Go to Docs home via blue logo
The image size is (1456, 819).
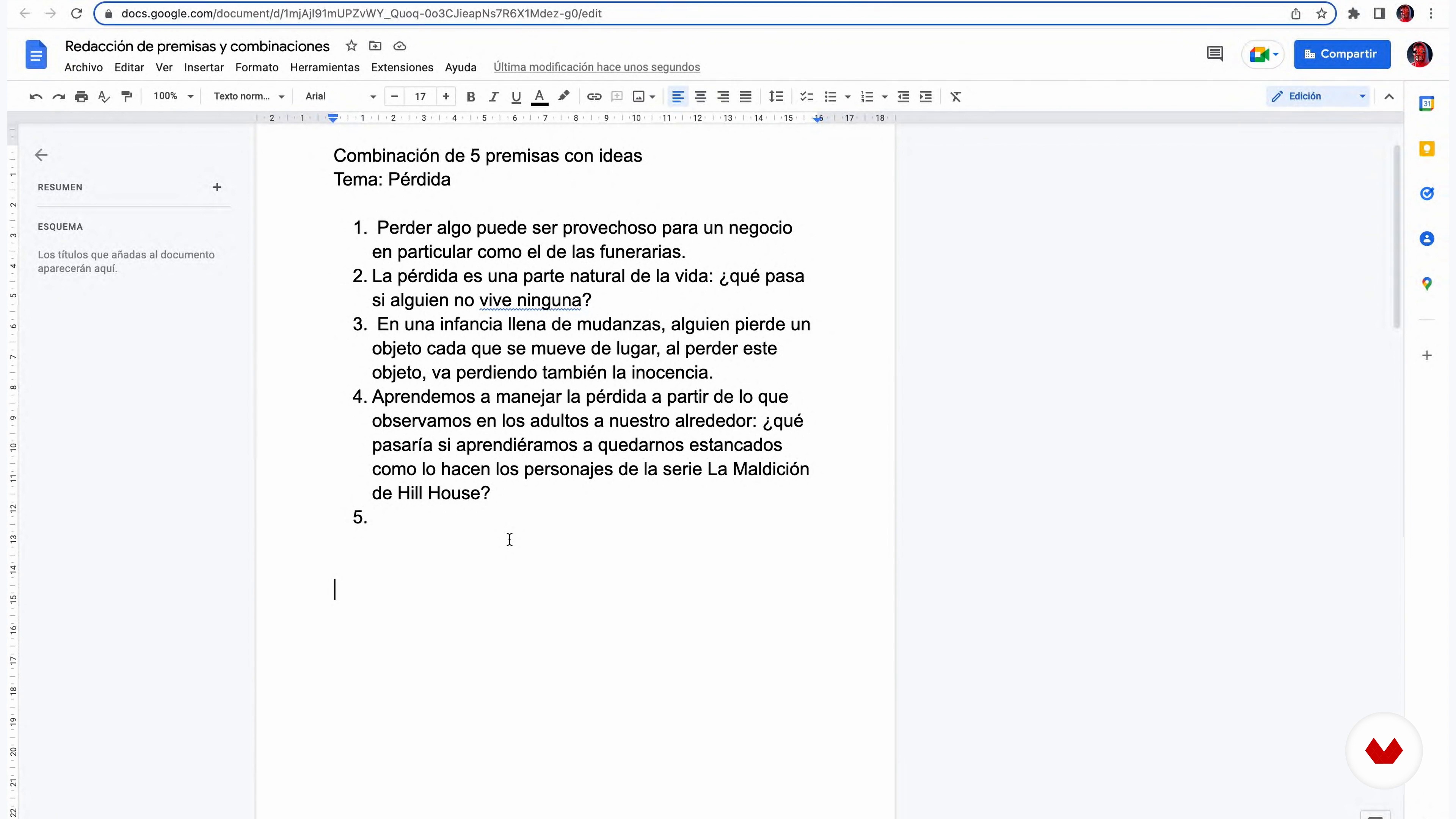[36, 54]
